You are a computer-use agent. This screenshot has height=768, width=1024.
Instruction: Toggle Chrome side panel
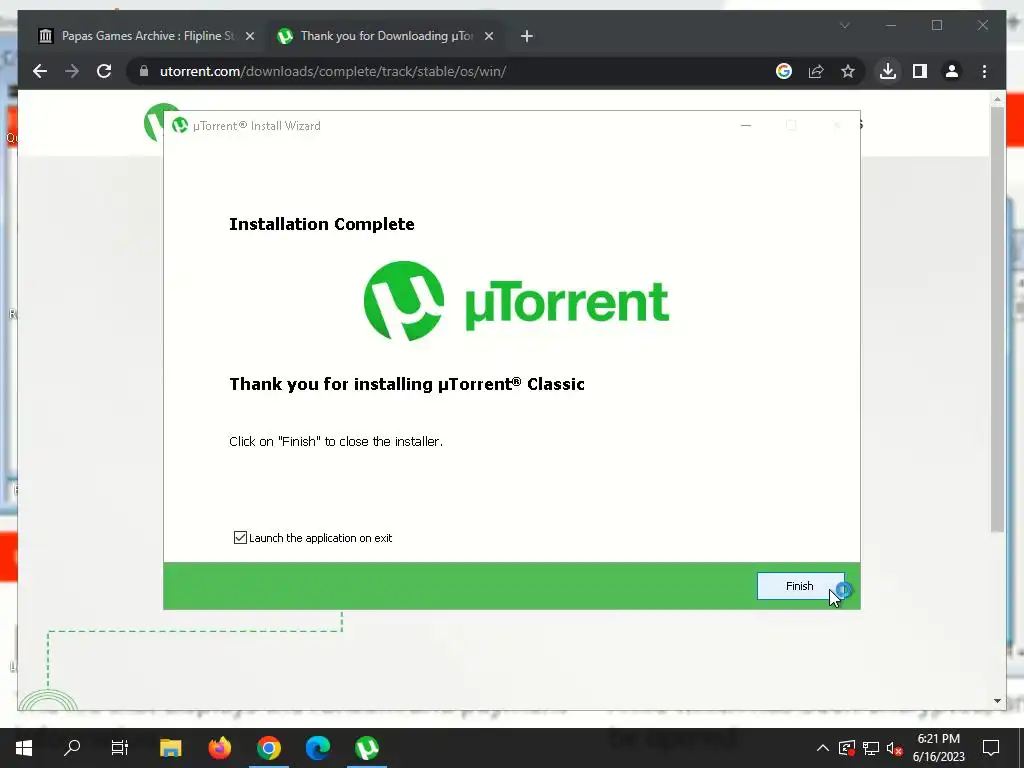point(920,71)
